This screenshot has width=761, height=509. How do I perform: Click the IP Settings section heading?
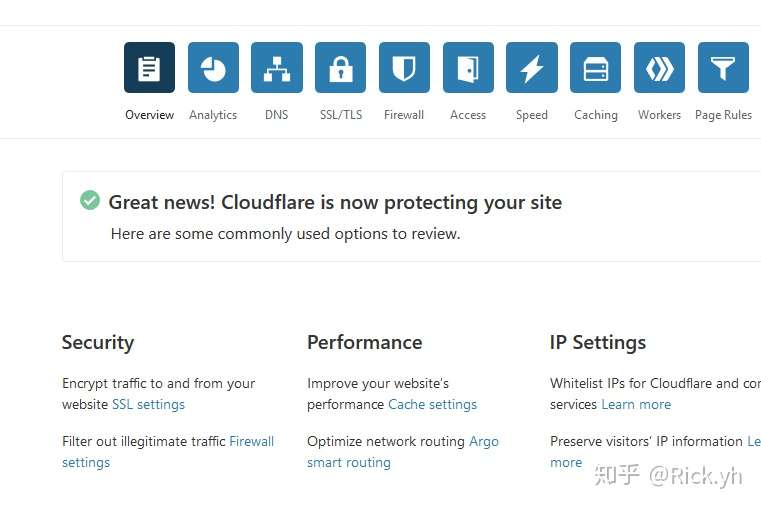pos(598,343)
